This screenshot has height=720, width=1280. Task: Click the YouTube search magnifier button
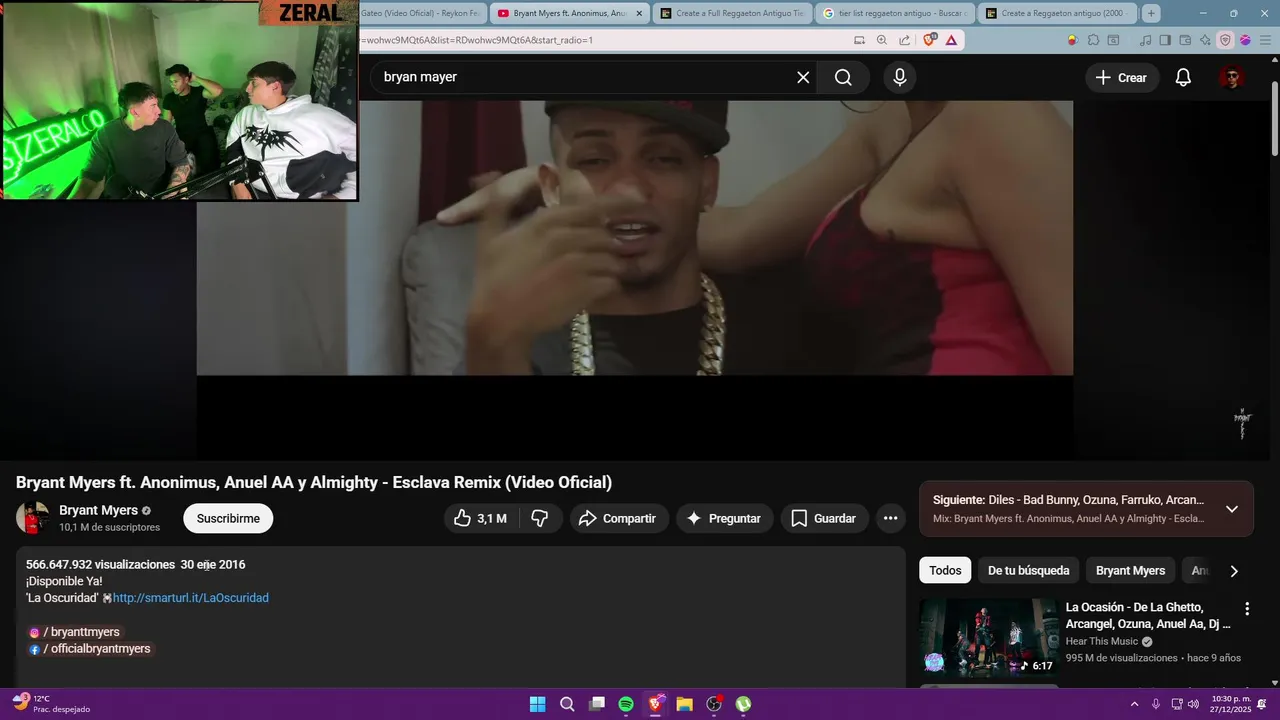point(843,77)
